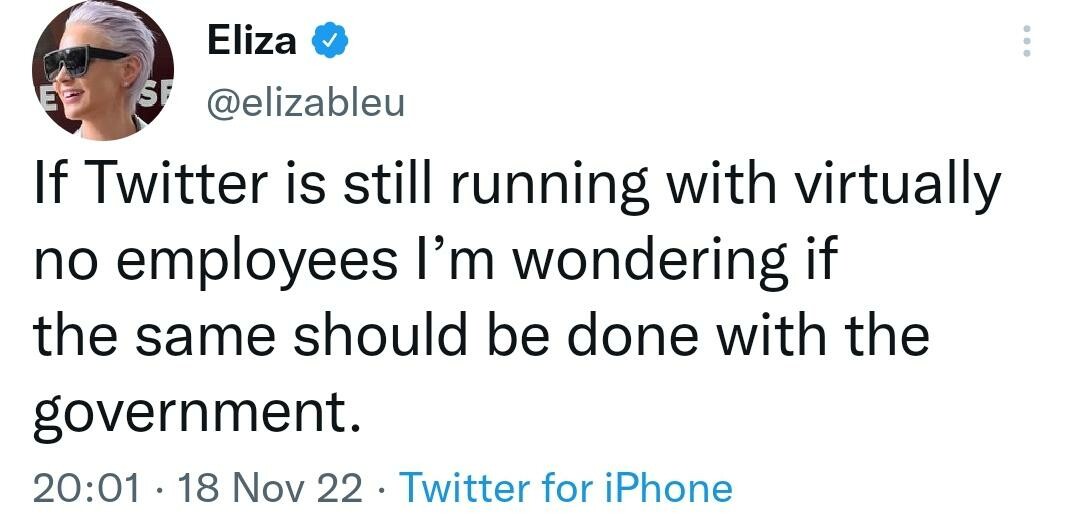Click the blue verified checkmark badge
The height and width of the screenshot is (525, 1080).
point(329,41)
